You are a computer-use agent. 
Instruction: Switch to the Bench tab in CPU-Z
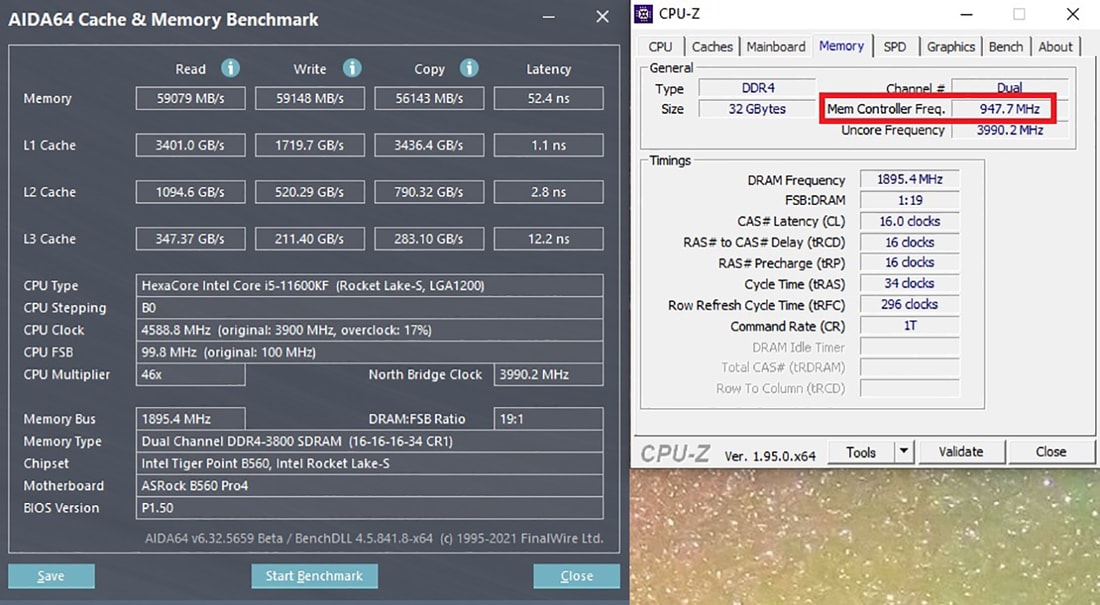(1006, 46)
